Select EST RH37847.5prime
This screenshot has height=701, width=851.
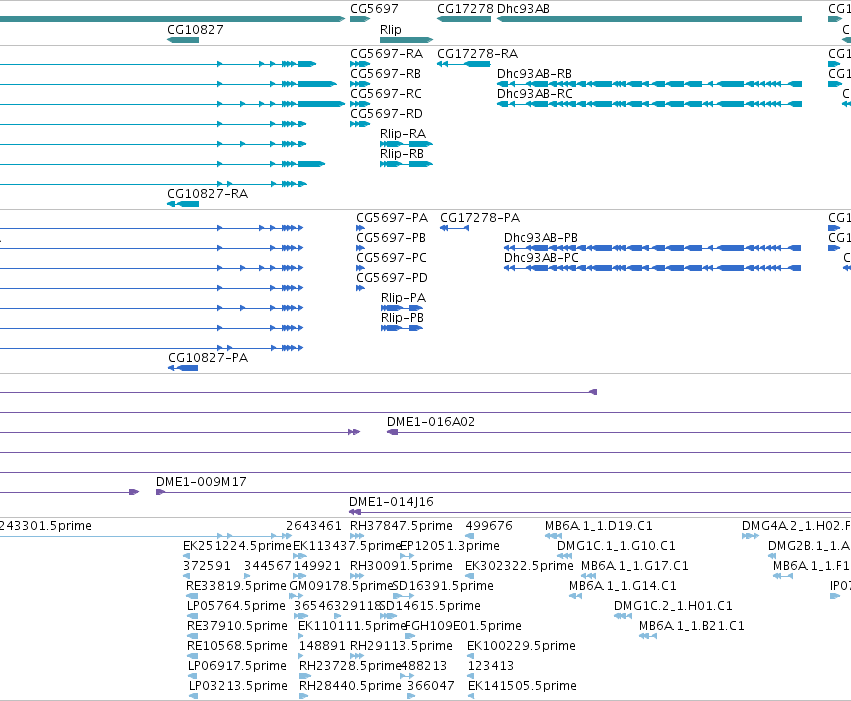tap(401, 526)
